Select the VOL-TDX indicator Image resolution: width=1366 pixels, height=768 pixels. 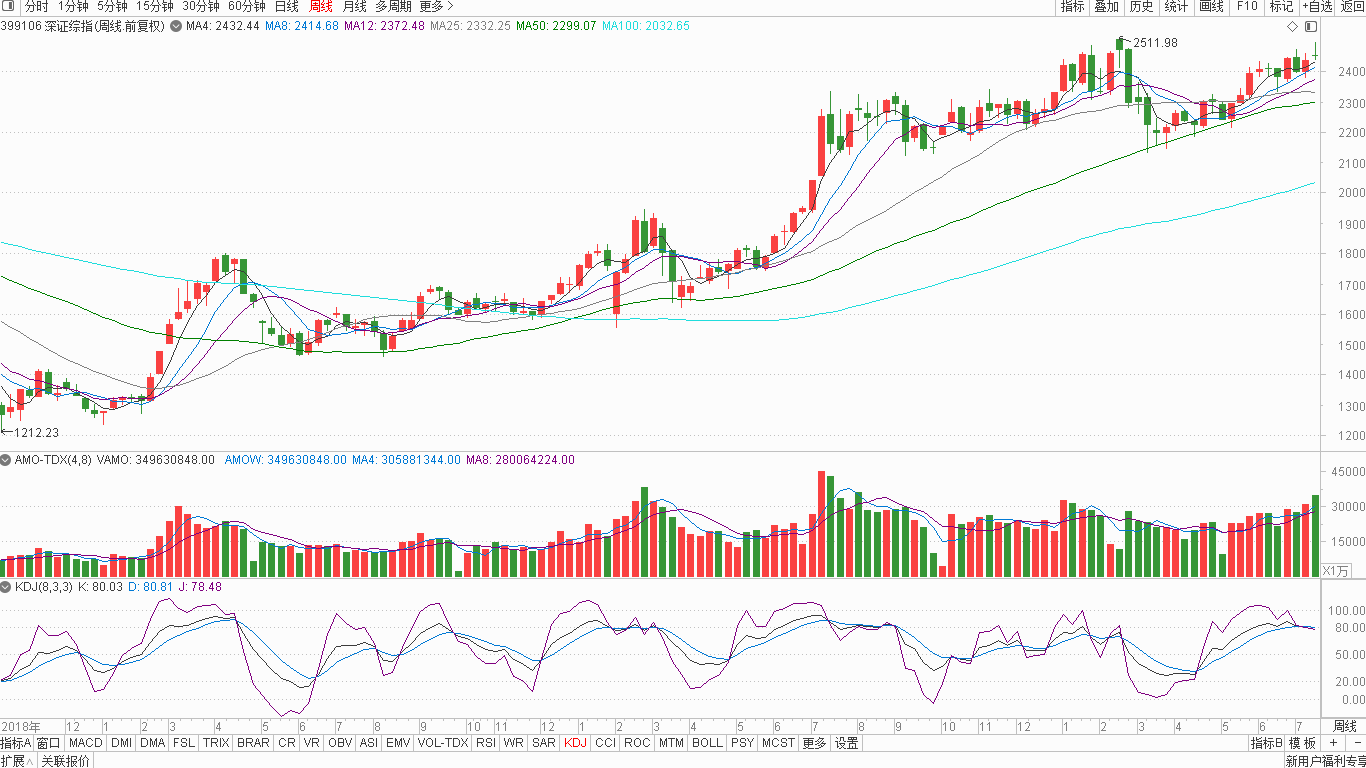tap(443, 743)
